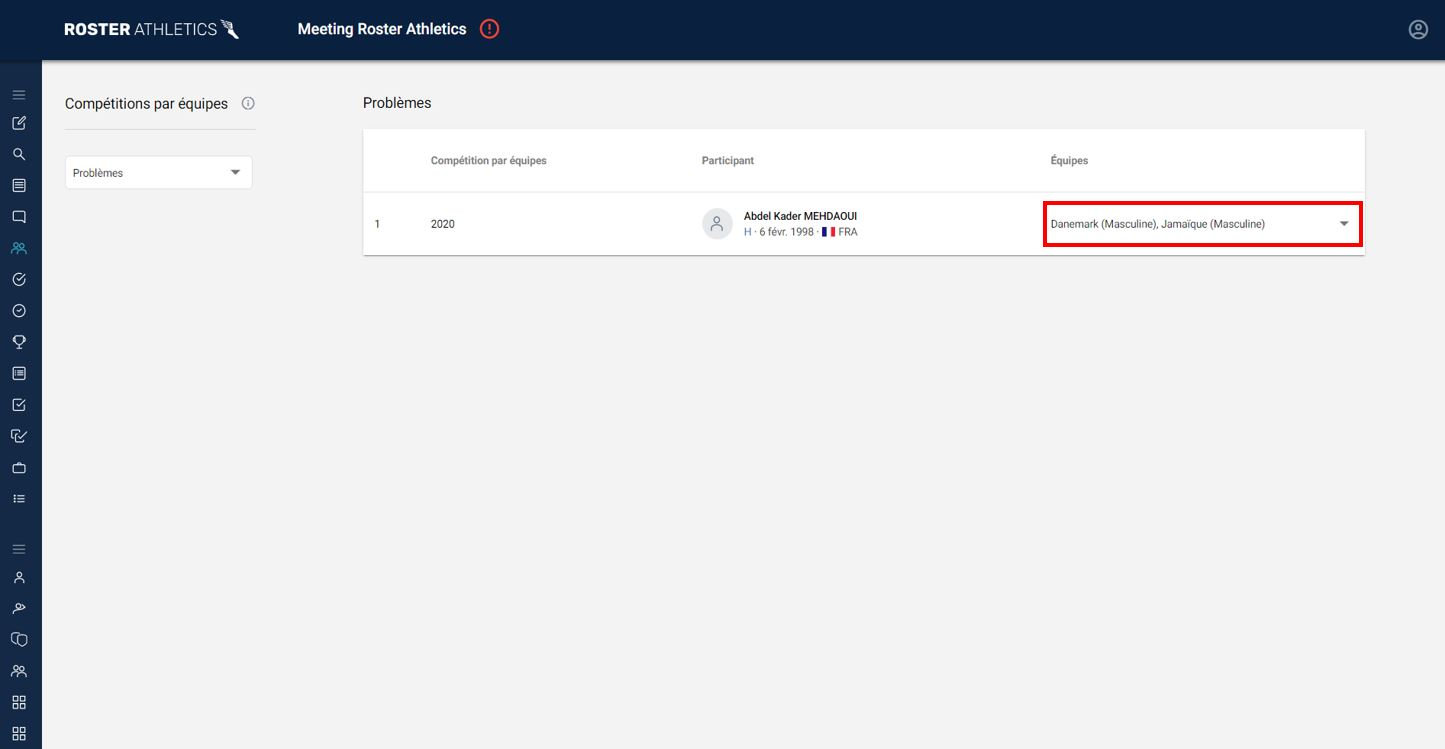The width and height of the screenshot is (1445, 749).
Task: Open the single person icon in the sidebar
Action: pos(19,578)
